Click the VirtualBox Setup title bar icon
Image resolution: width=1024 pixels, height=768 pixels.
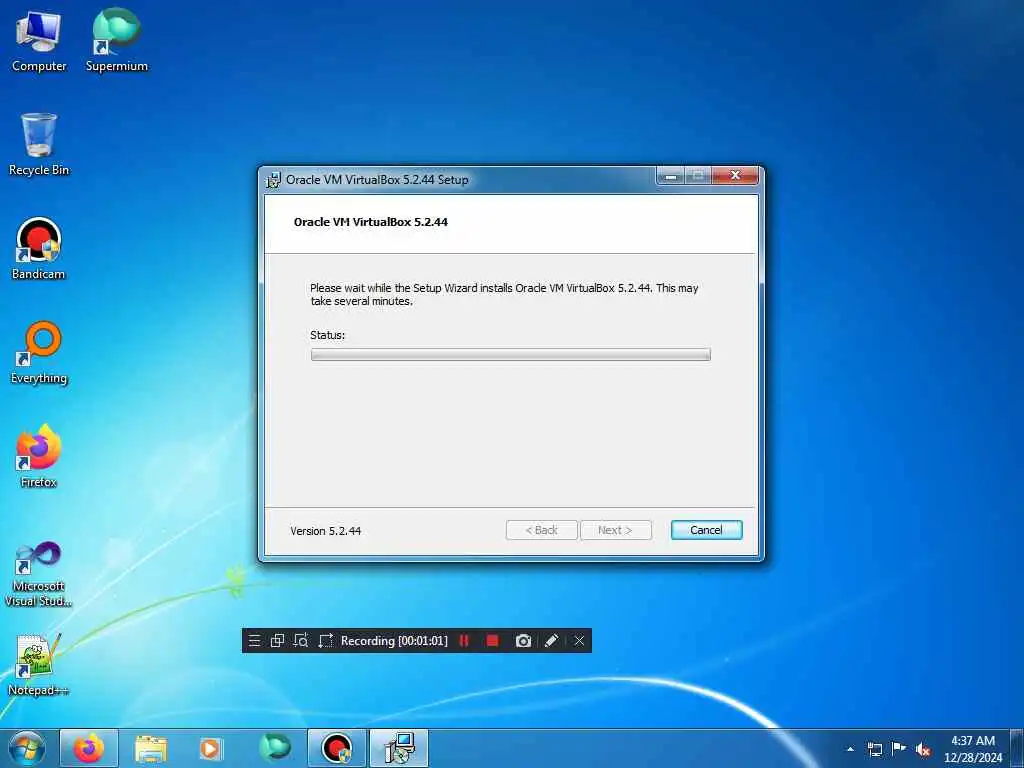(x=273, y=180)
